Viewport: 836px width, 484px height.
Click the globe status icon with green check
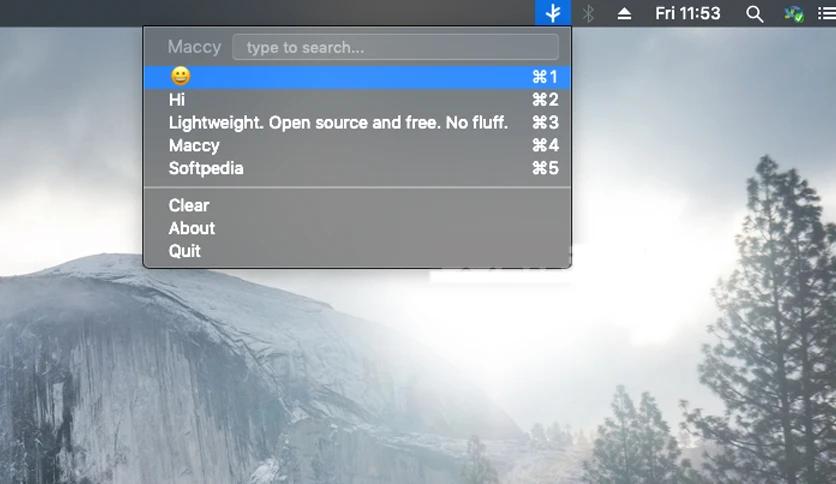[x=794, y=14]
